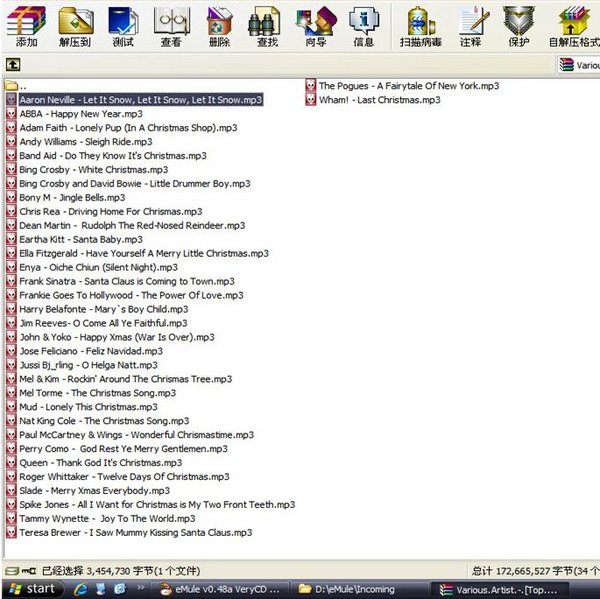
Task: Click the show desktop quick launch icon
Action: [101, 589]
